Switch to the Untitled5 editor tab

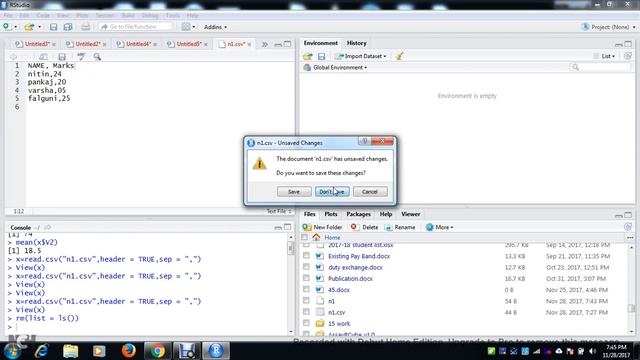coord(187,44)
